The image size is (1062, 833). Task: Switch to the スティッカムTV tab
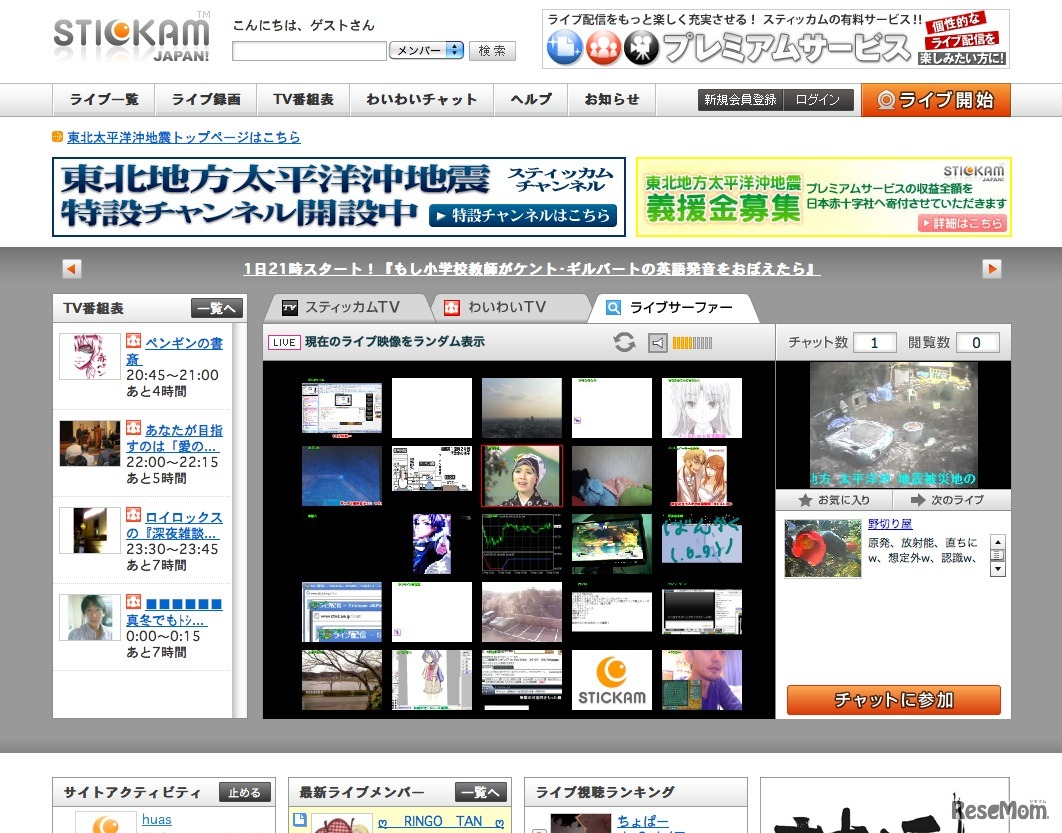click(x=344, y=307)
